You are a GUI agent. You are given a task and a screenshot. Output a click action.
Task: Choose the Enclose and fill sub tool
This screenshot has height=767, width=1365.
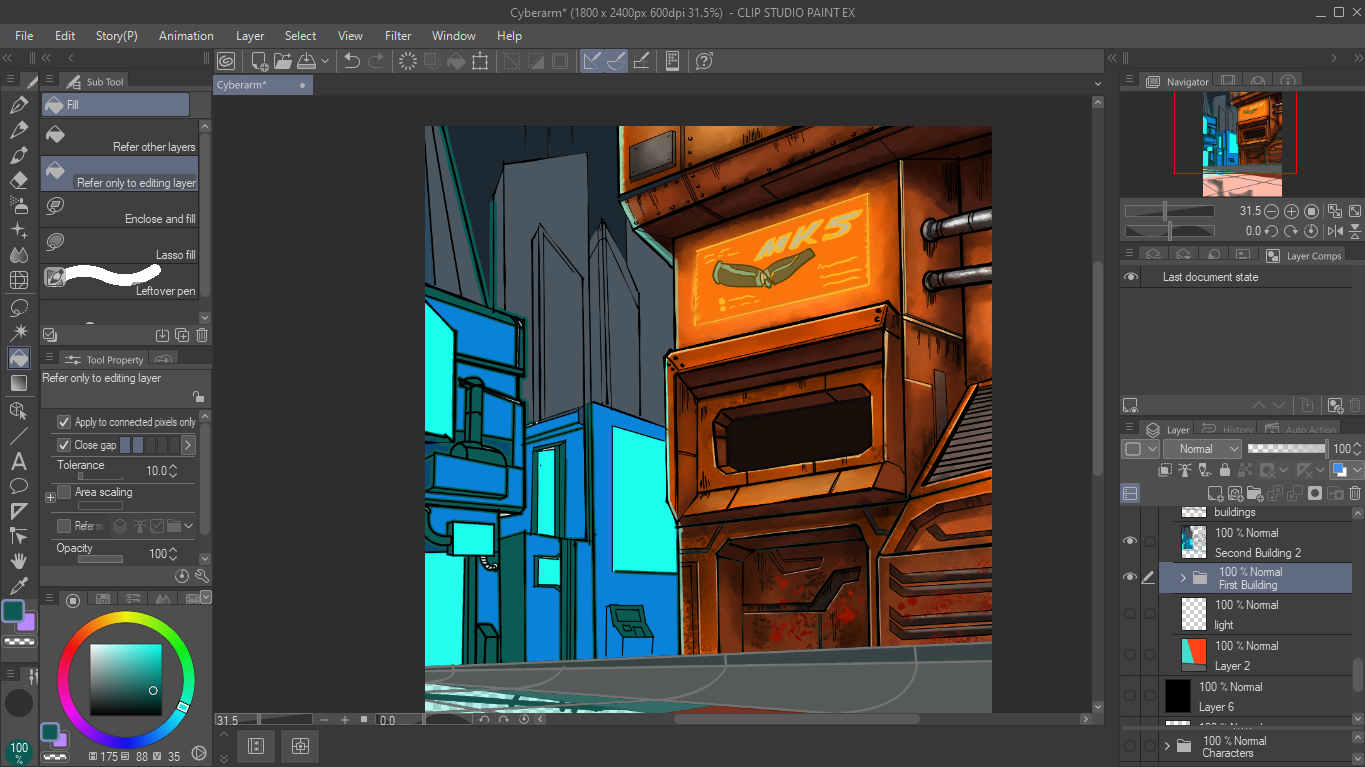(x=120, y=207)
